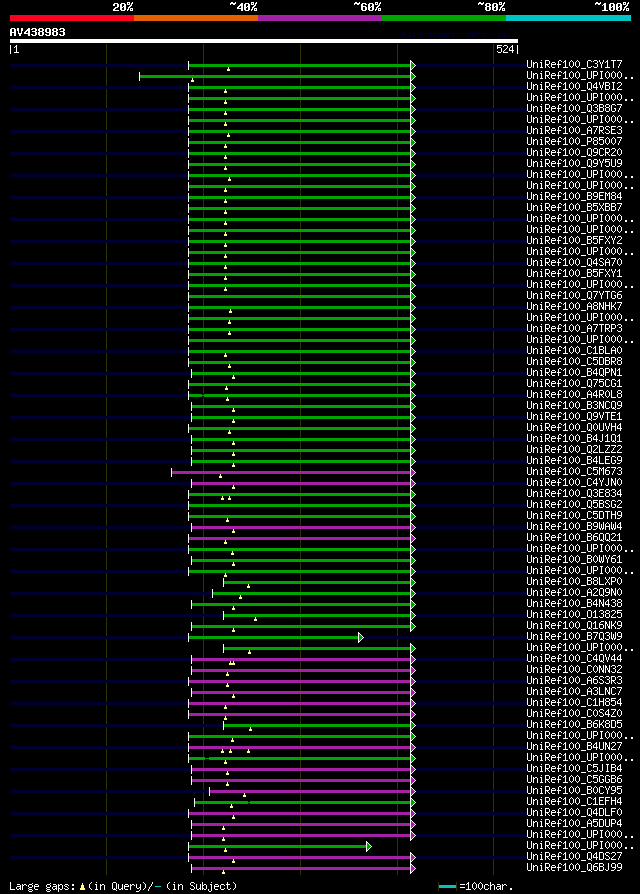640x894 pixels.
Task: Select the UniRef100_Q5BSG2 label
Action: pos(574,505)
